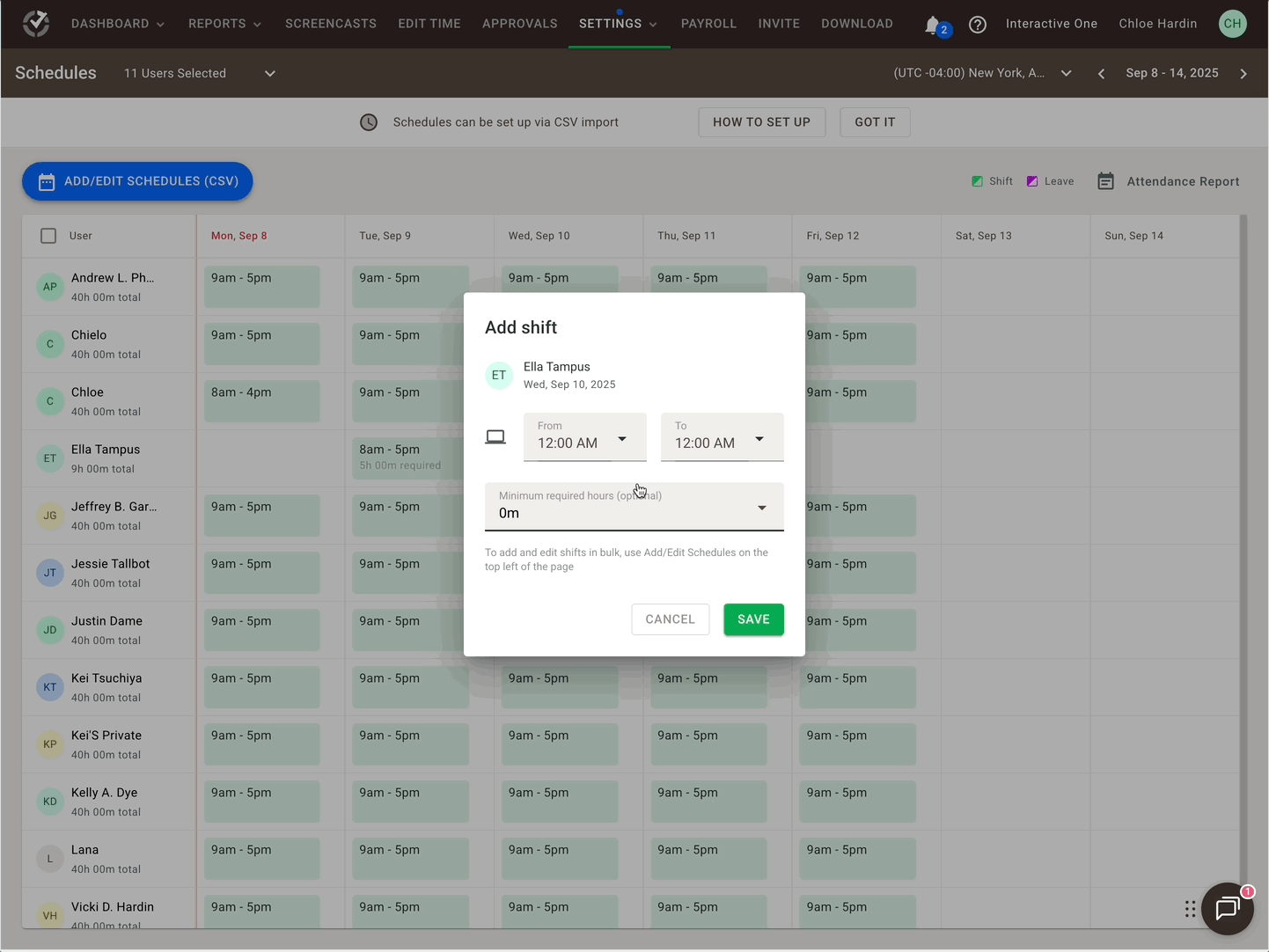Expand the 11 Users Selected dropdown
1269x952 pixels.
pyautogui.click(x=200, y=74)
